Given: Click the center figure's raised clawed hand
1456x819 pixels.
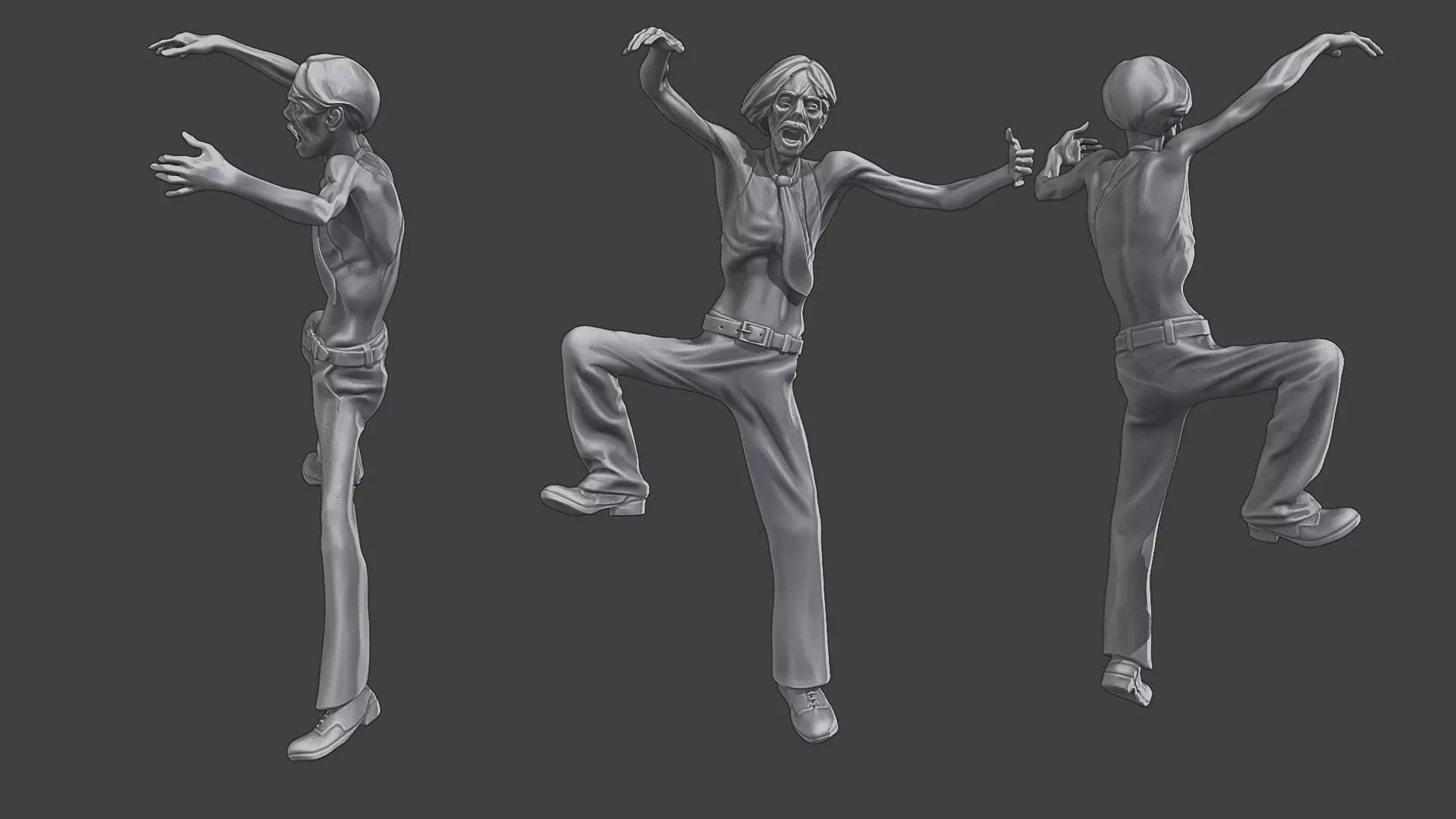Looking at the screenshot, I should click(x=654, y=41).
